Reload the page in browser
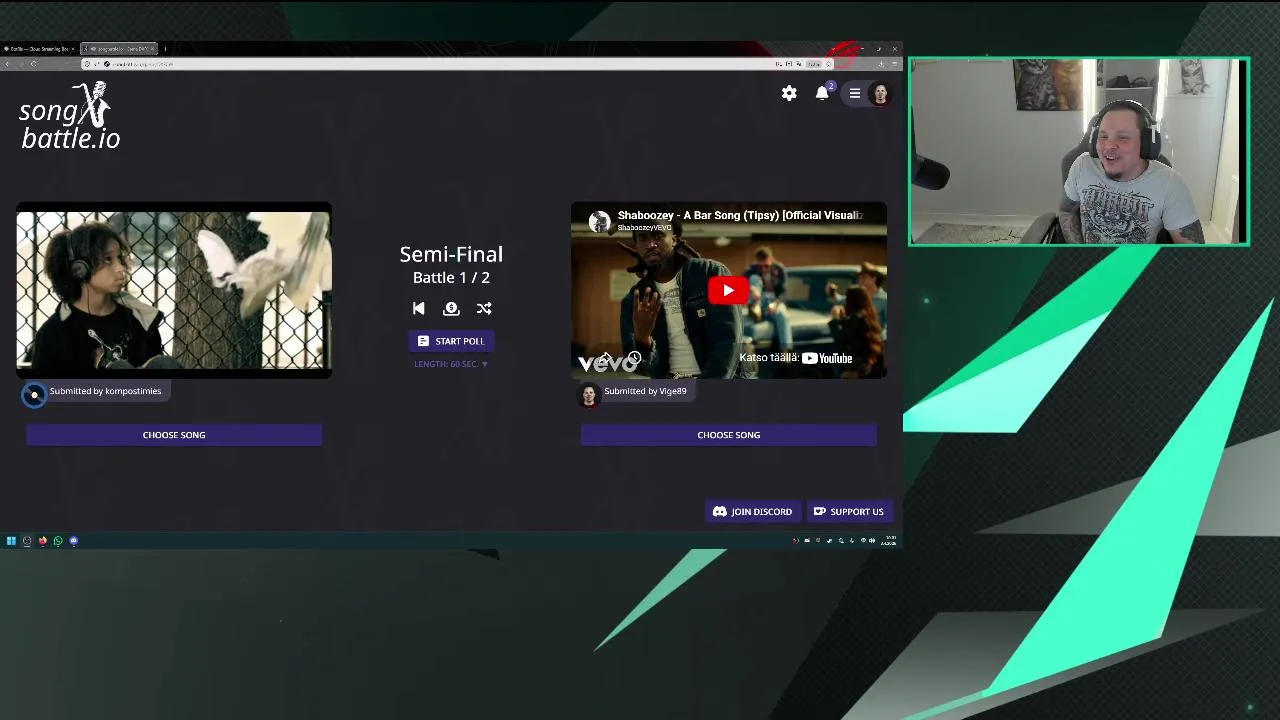 [x=34, y=64]
